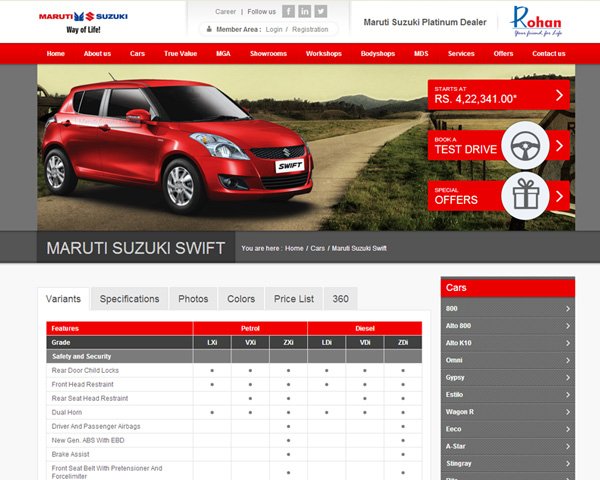
Task: Click the Rohan dealer logo
Action: 535,21
